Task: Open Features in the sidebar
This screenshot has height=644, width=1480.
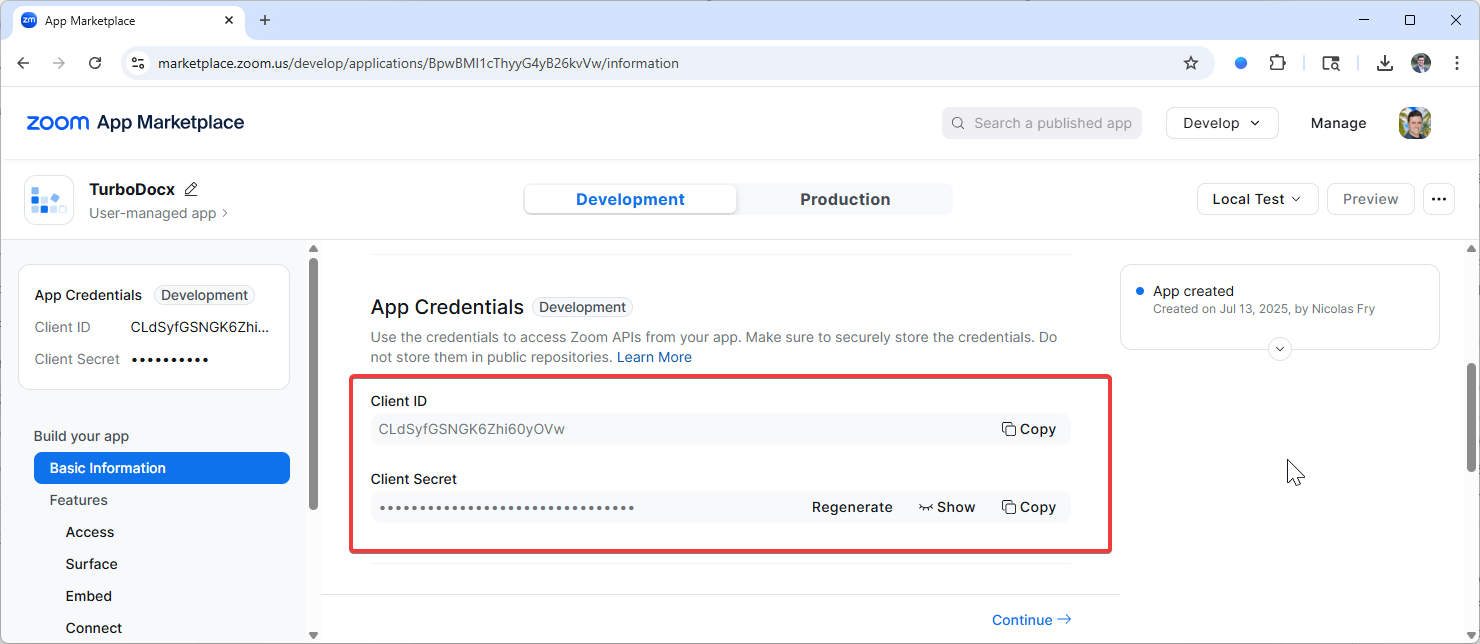Action: [79, 500]
